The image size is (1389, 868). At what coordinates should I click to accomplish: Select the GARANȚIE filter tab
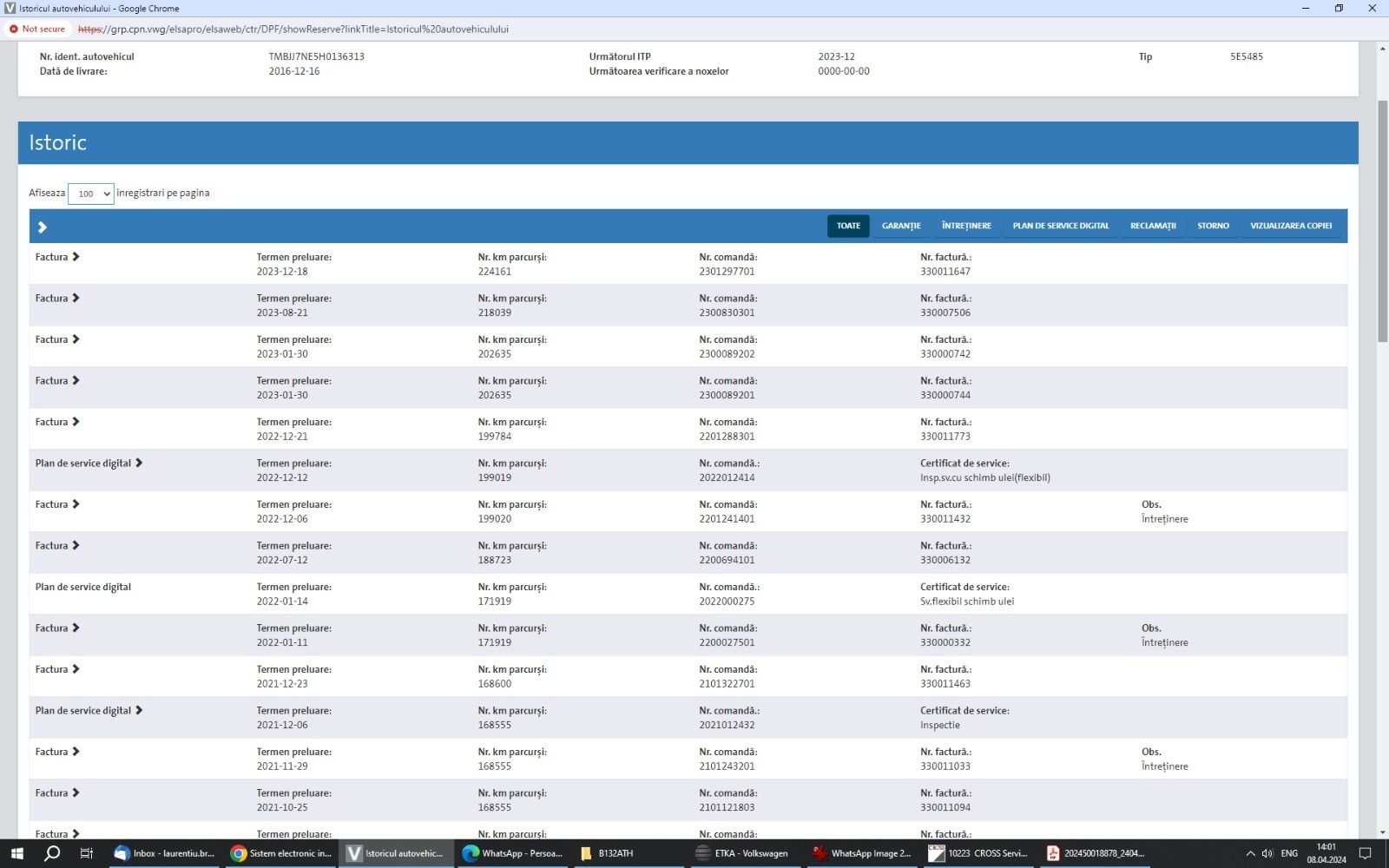(901, 226)
